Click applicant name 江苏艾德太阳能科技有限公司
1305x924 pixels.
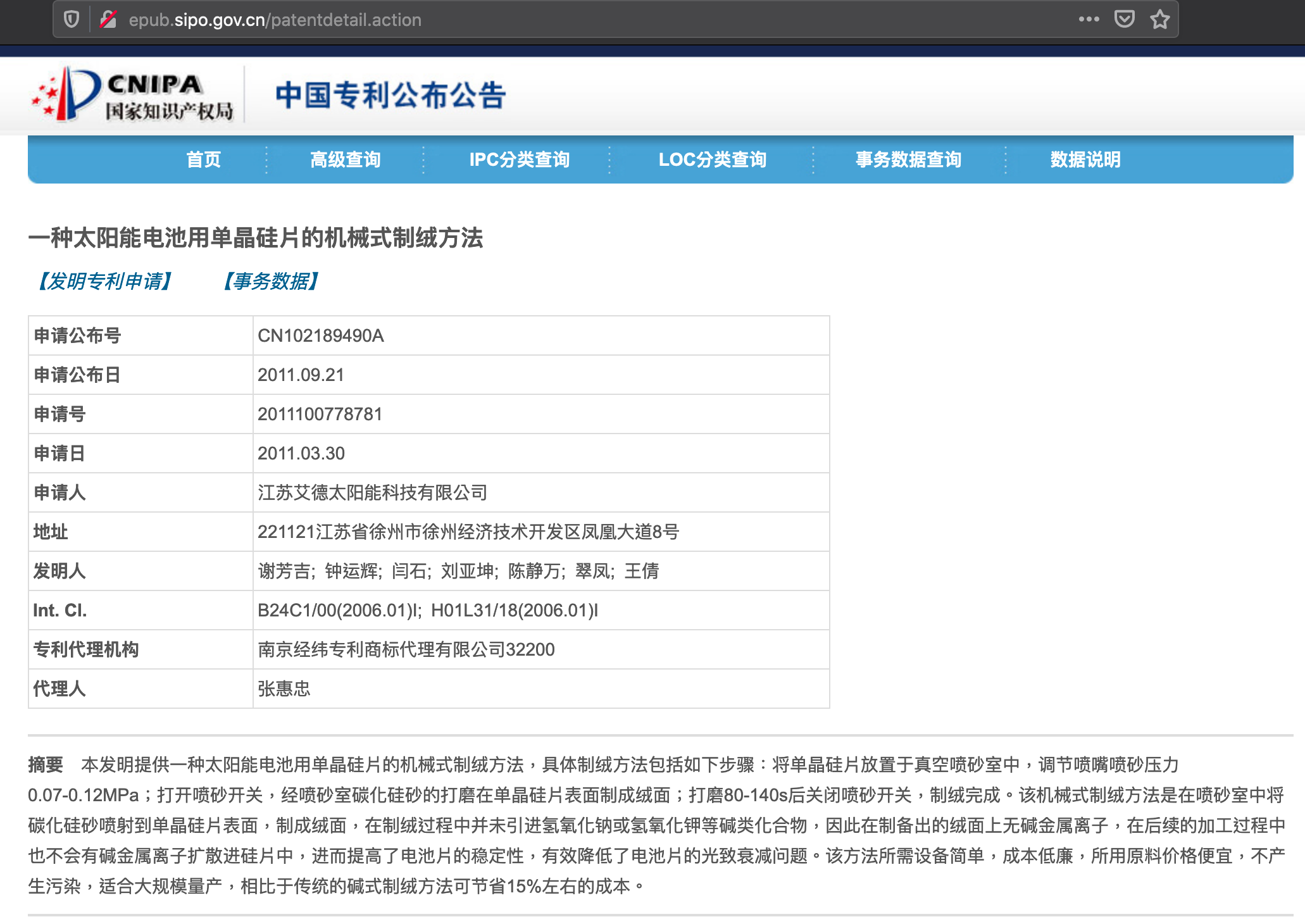pyautogui.click(x=372, y=492)
